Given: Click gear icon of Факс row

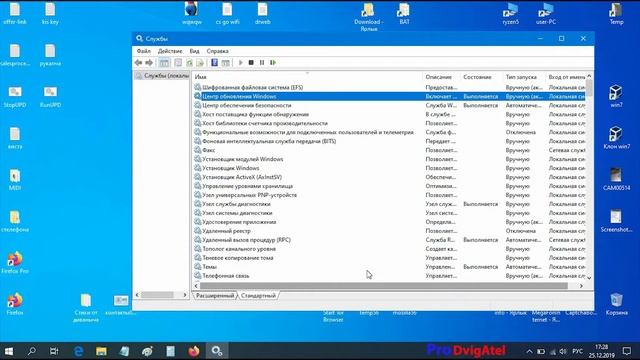Looking at the screenshot, I should point(198,150).
